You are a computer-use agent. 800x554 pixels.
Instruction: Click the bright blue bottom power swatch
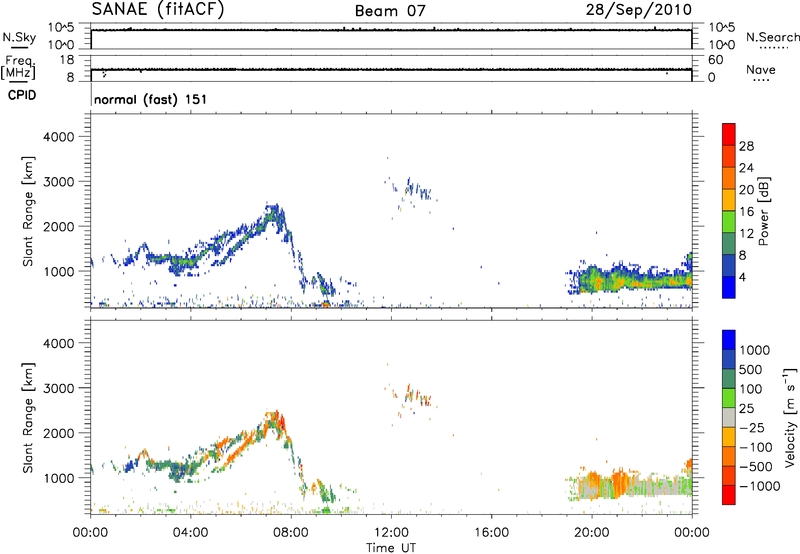click(x=729, y=287)
